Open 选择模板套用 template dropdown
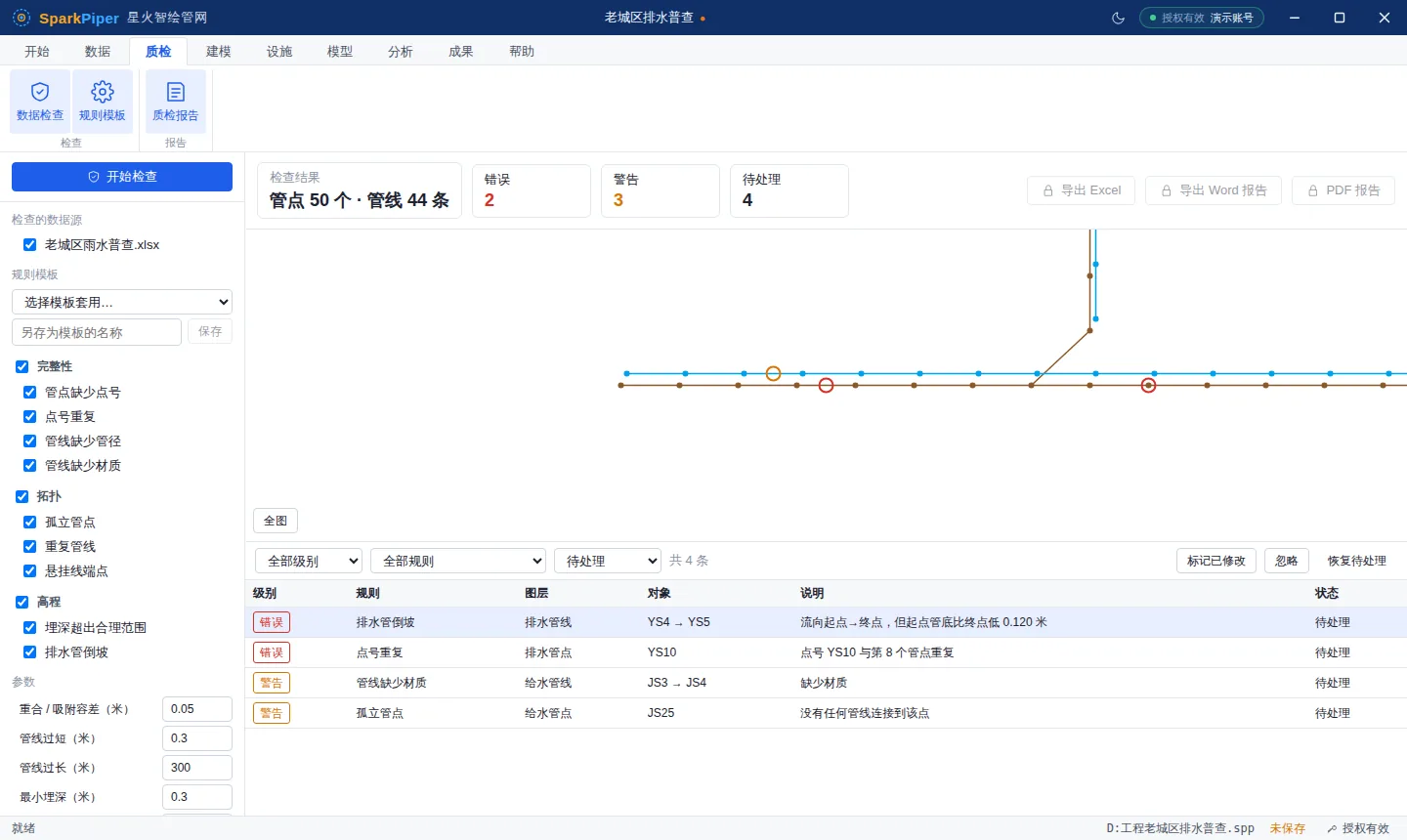The image size is (1407, 840). [x=122, y=302]
